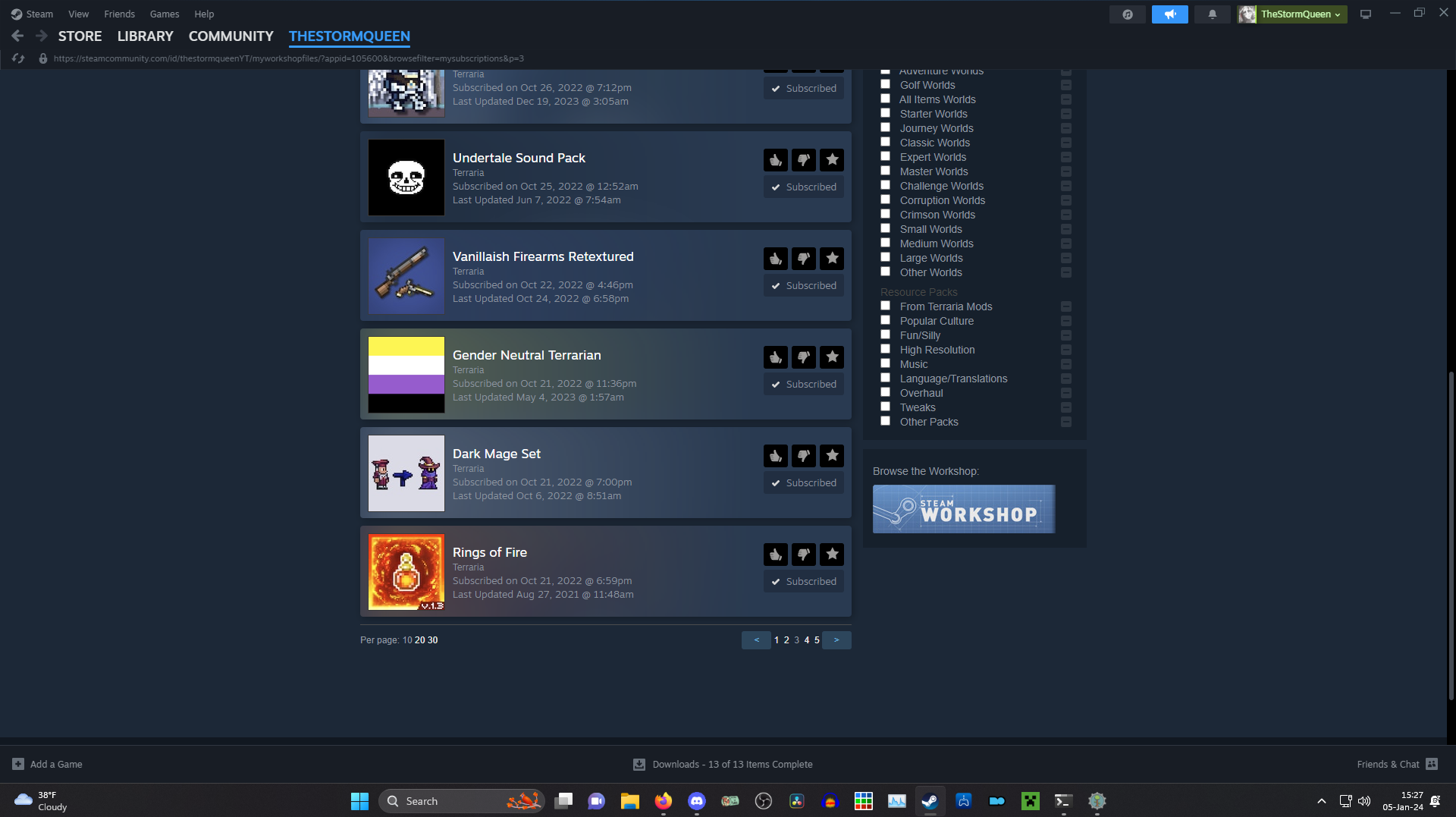Viewport: 1456px width, 817px height.
Task: Go back with the navigation arrow
Action: pos(17,36)
